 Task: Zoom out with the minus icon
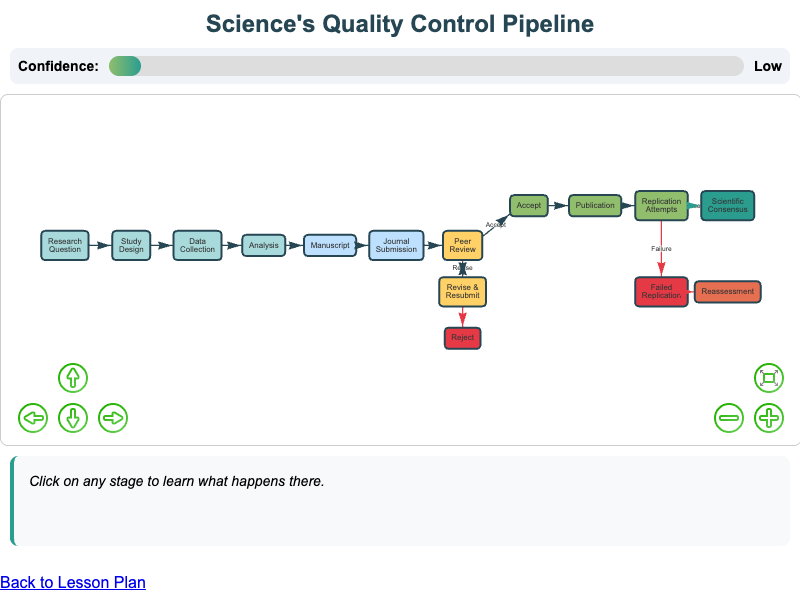[729, 418]
